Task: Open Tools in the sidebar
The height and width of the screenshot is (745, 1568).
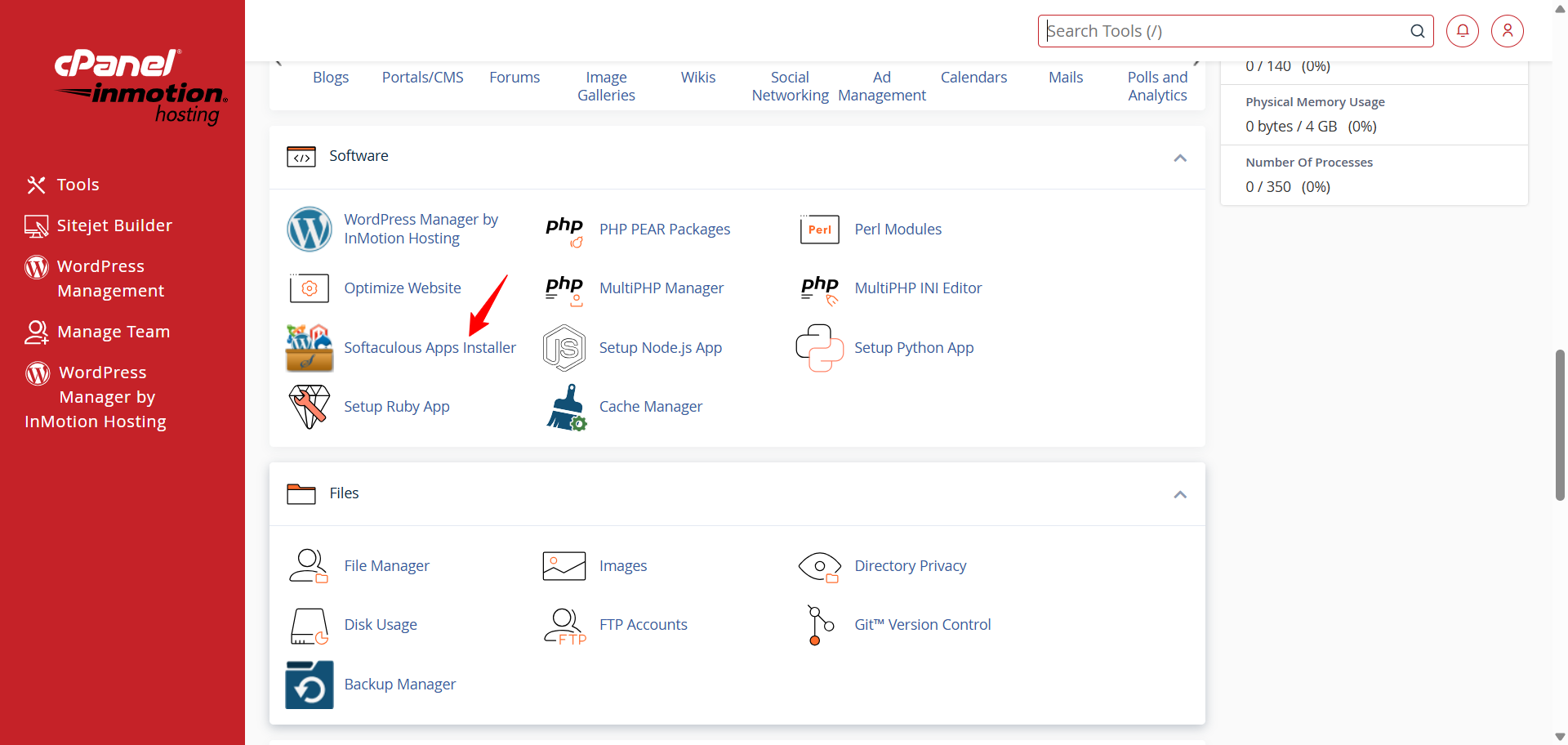Action: 62,185
